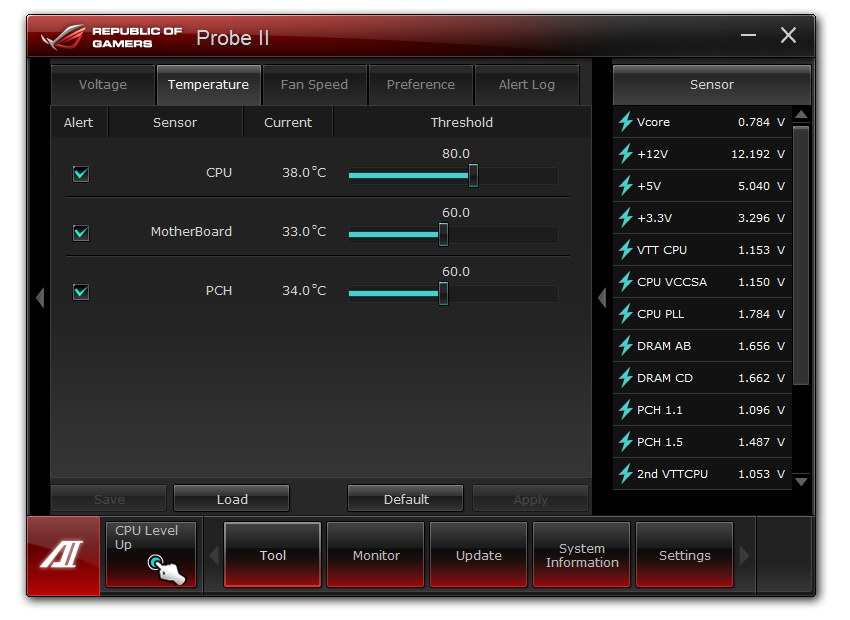The height and width of the screenshot is (620, 850).
Task: Click the Vcore reading 0.784 V
Action: tap(761, 122)
